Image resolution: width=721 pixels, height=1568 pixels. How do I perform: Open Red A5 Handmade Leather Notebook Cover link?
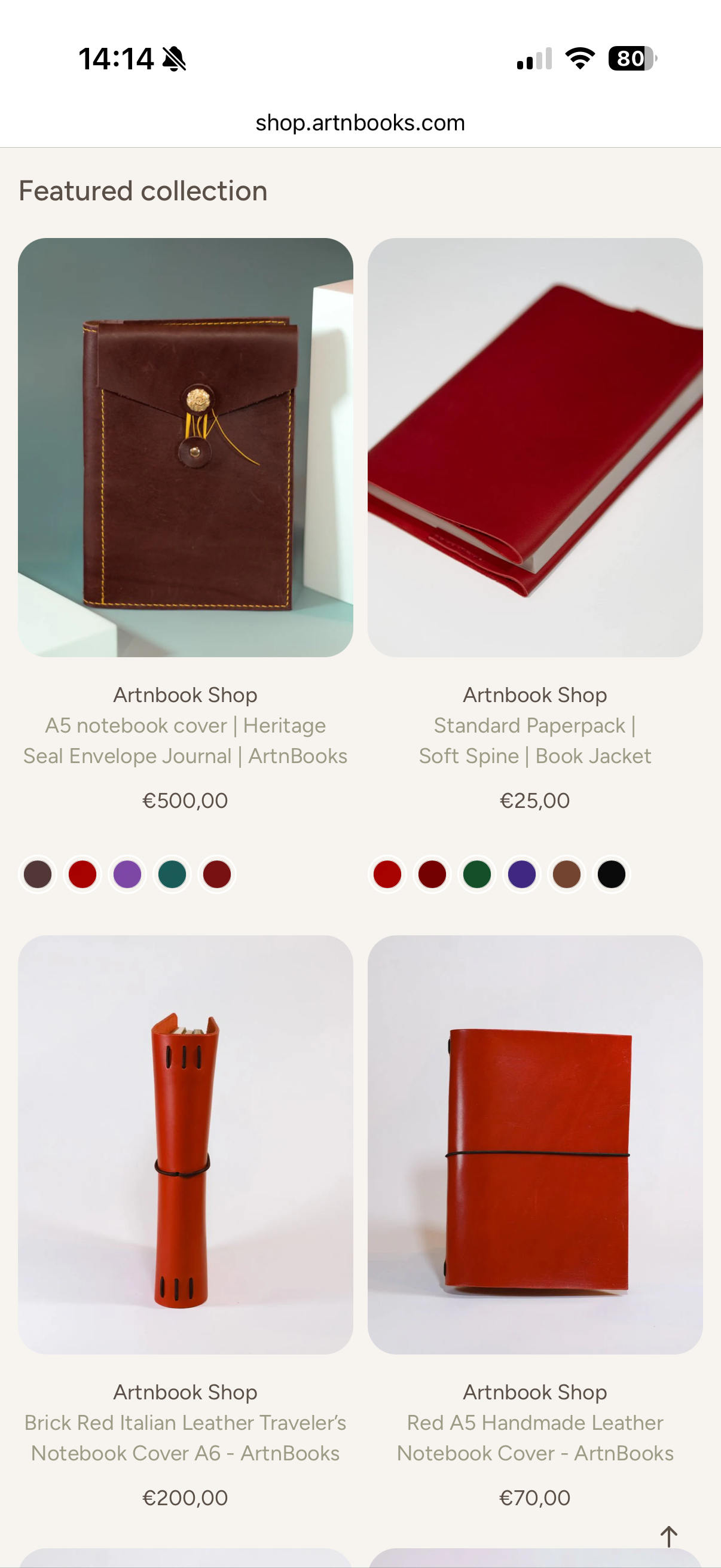(535, 1438)
